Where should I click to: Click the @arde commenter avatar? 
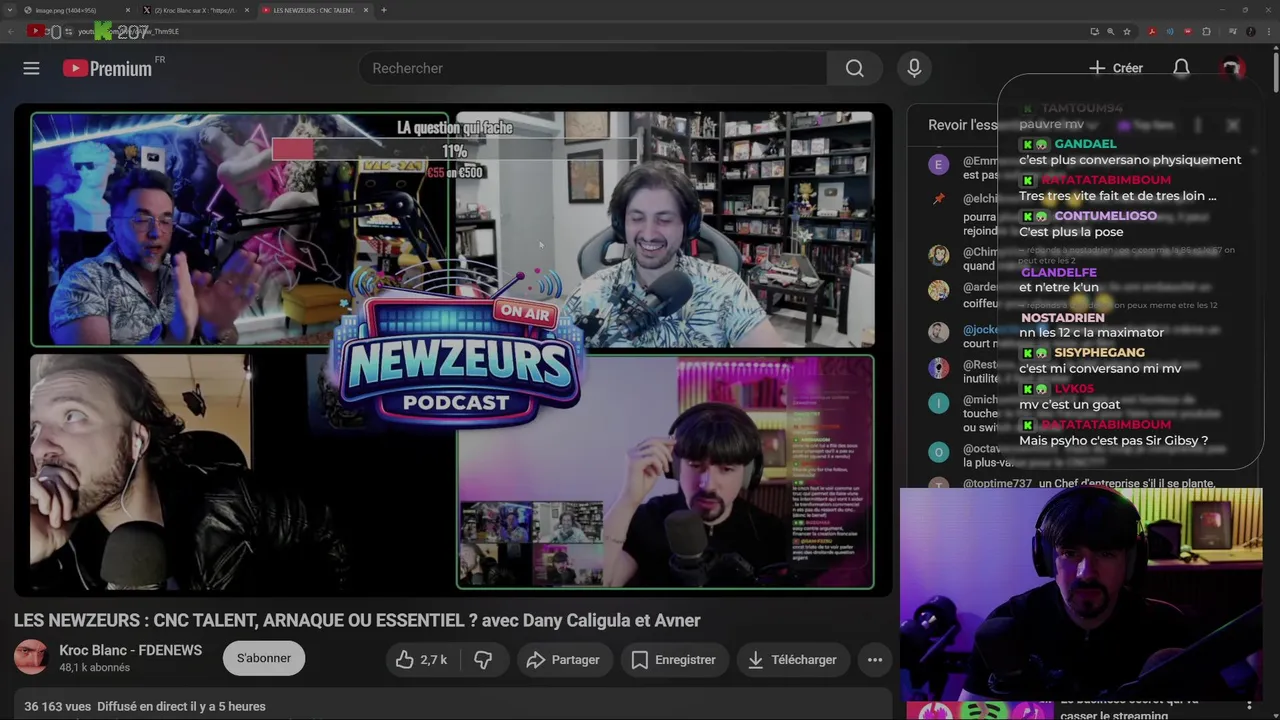click(938, 291)
